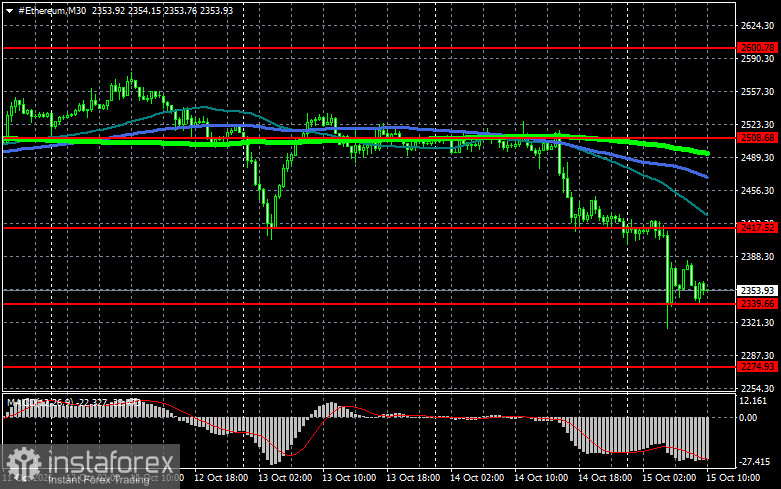Image resolution: width=781 pixels, height=489 pixels.
Task: Click the red horizontal line at 2274.93
Action: coord(369,367)
